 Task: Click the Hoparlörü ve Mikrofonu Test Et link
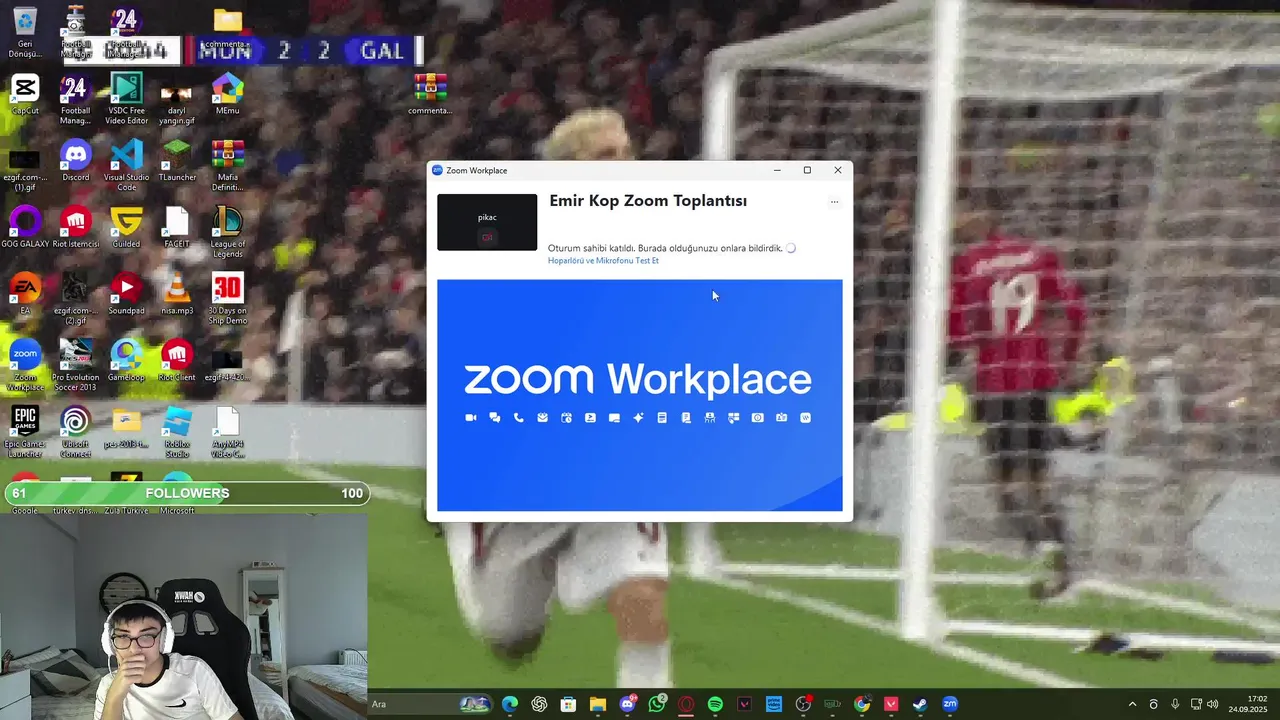[x=603, y=261]
